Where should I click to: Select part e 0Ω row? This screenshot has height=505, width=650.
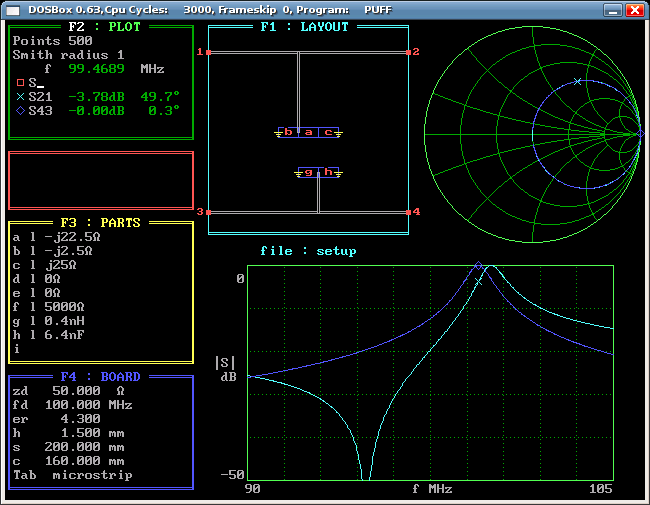coord(36,293)
